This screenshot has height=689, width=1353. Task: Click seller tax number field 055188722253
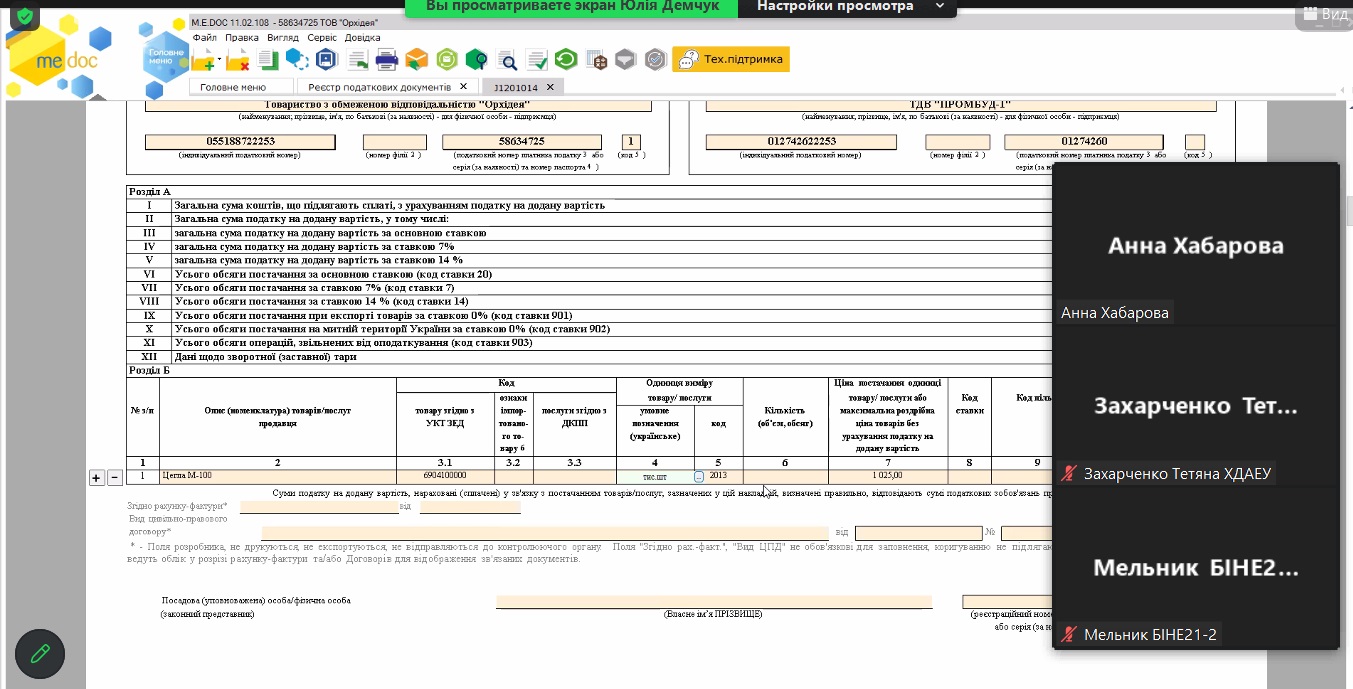pyautogui.click(x=240, y=142)
